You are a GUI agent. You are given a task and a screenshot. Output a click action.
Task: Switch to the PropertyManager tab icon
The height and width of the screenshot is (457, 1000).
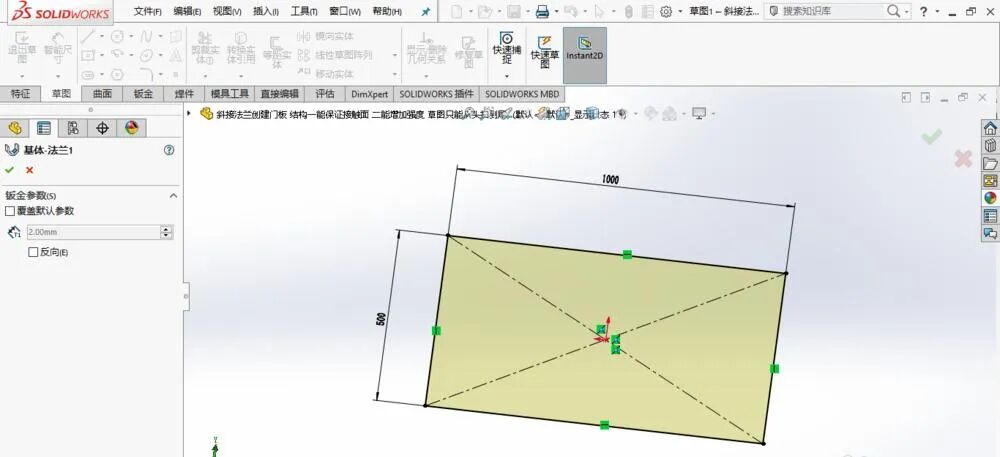(x=43, y=128)
